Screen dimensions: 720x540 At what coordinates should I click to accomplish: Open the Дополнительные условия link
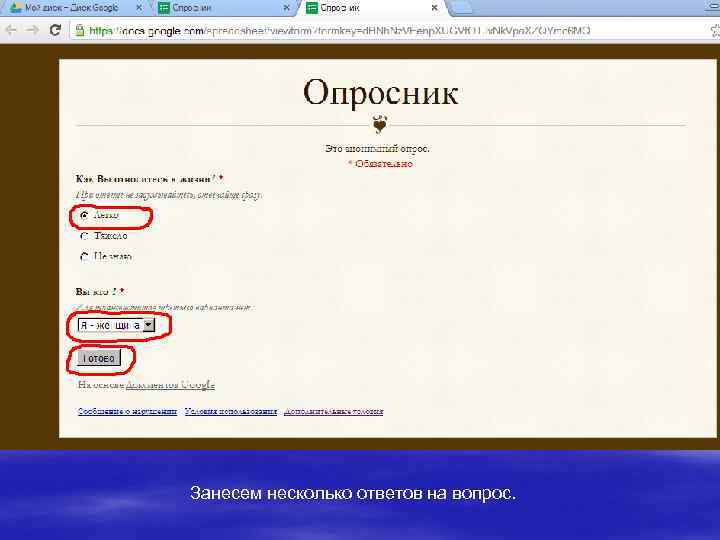333,411
